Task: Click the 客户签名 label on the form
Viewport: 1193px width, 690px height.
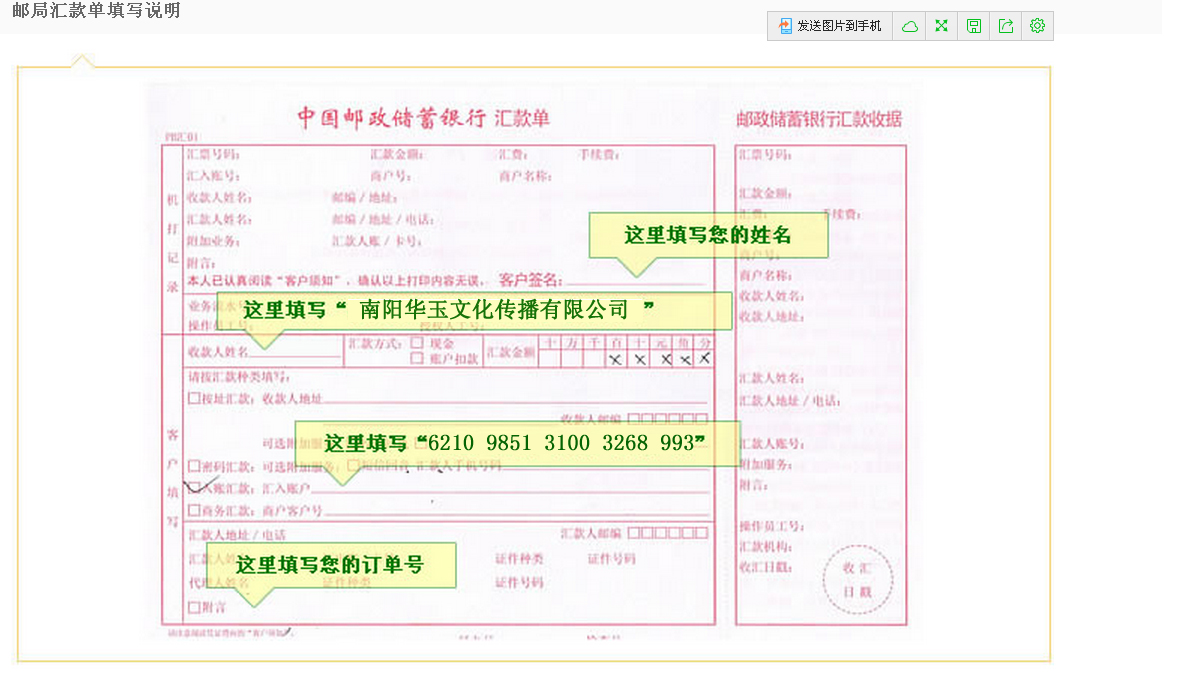Action: coord(530,280)
